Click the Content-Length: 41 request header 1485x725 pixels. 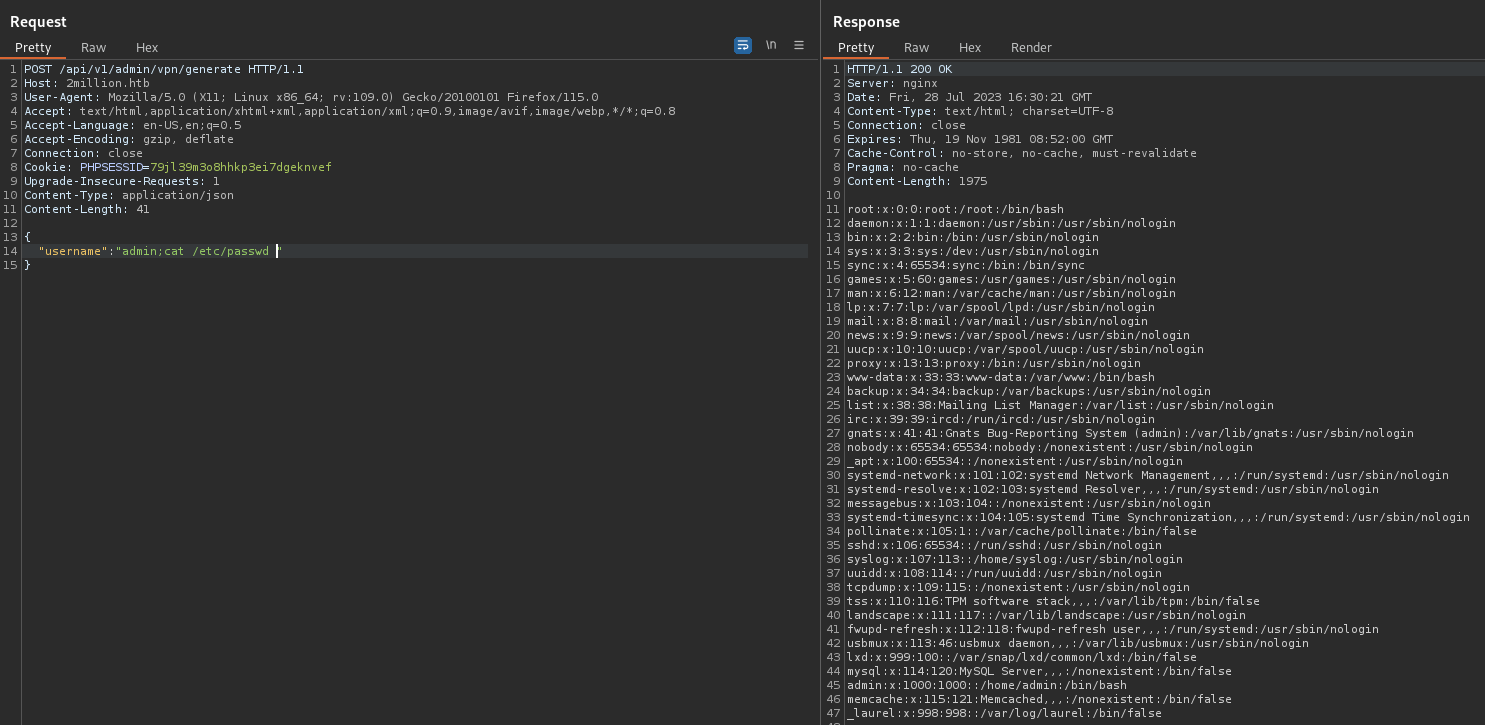pos(87,209)
